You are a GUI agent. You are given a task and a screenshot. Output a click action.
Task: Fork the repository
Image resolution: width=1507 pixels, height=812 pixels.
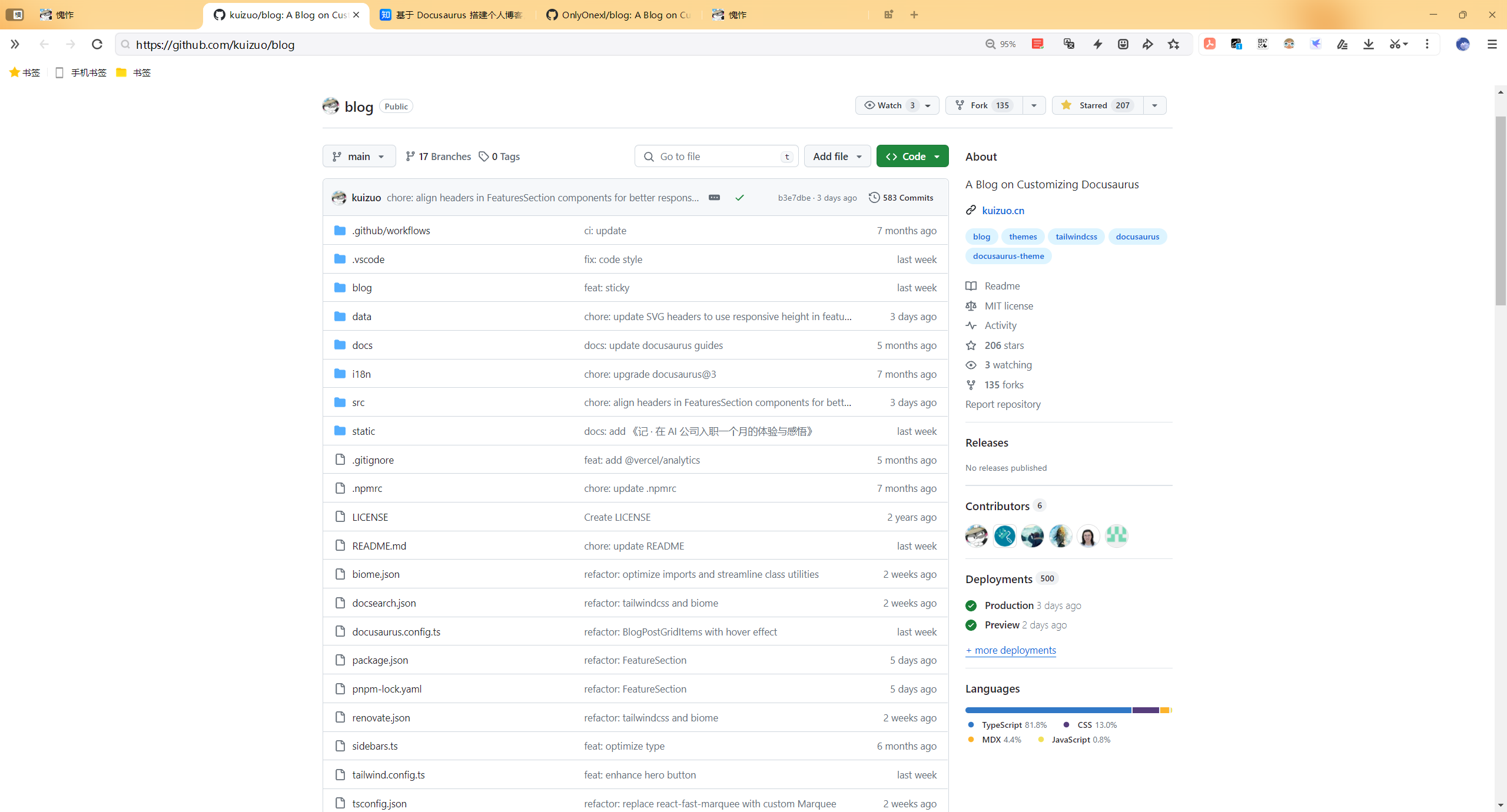[983, 105]
